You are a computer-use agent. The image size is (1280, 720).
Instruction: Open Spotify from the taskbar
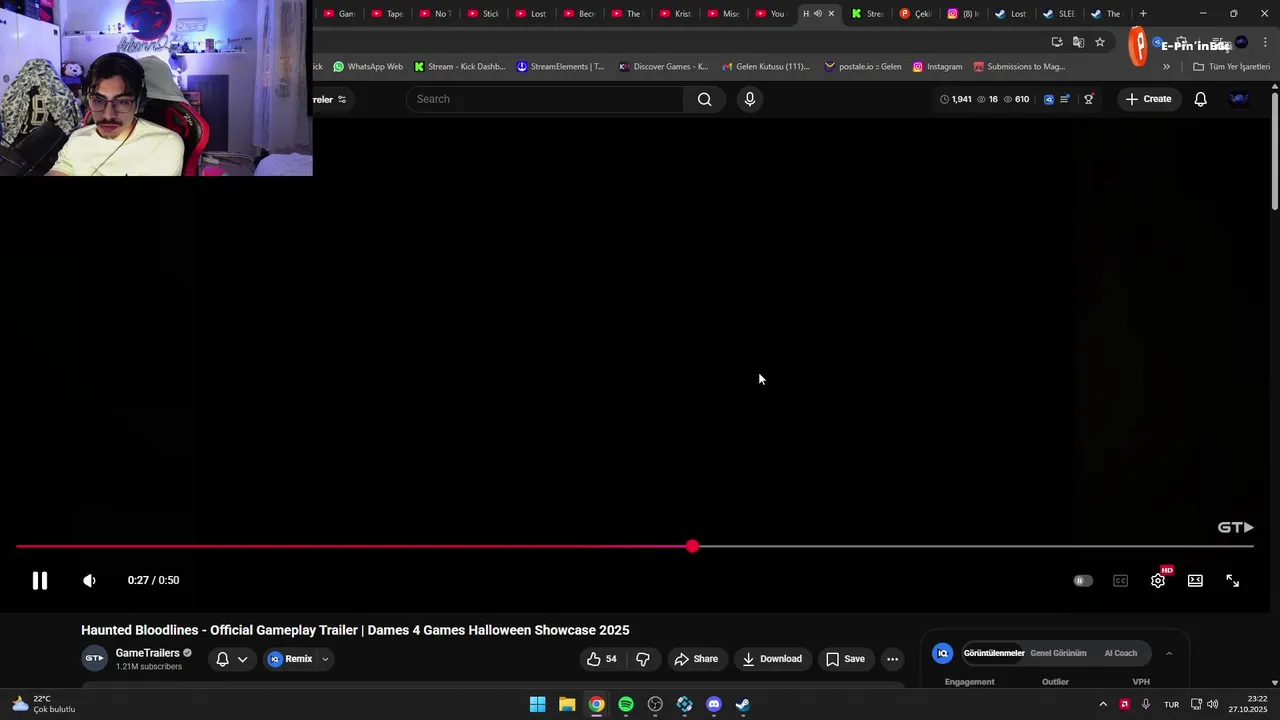626,704
